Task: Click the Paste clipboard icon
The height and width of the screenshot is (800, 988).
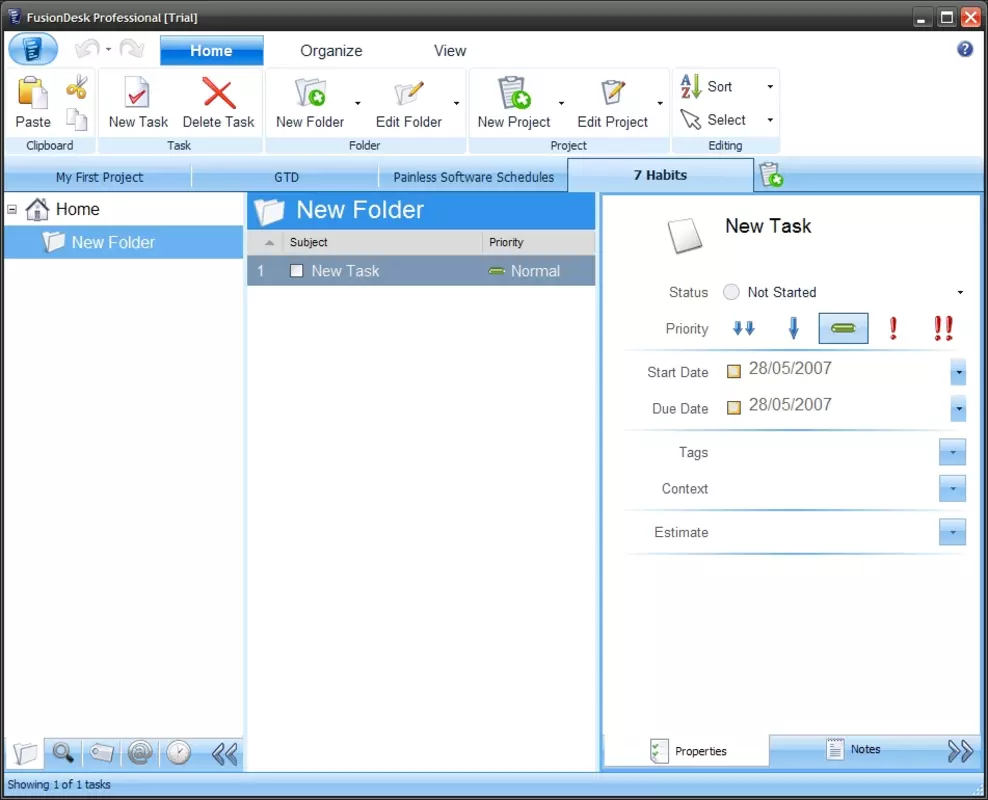Action: (x=33, y=93)
